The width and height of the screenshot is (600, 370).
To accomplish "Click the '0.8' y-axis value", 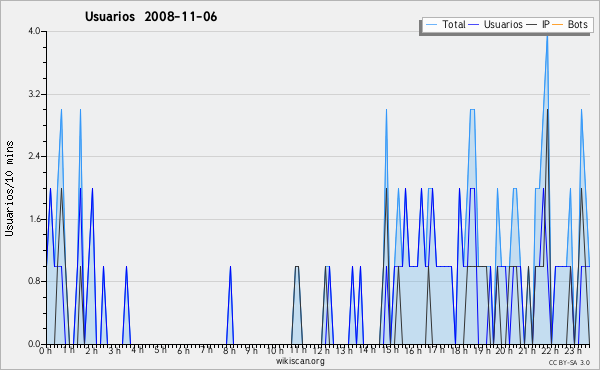I will (x=34, y=282).
